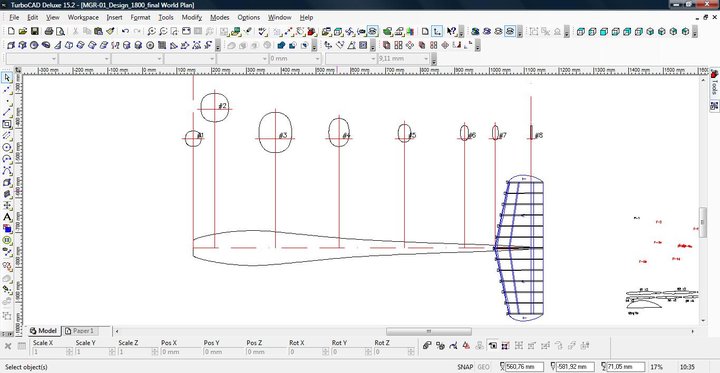Open the Insert menu
This screenshot has width=720, height=373.
click(x=114, y=17)
